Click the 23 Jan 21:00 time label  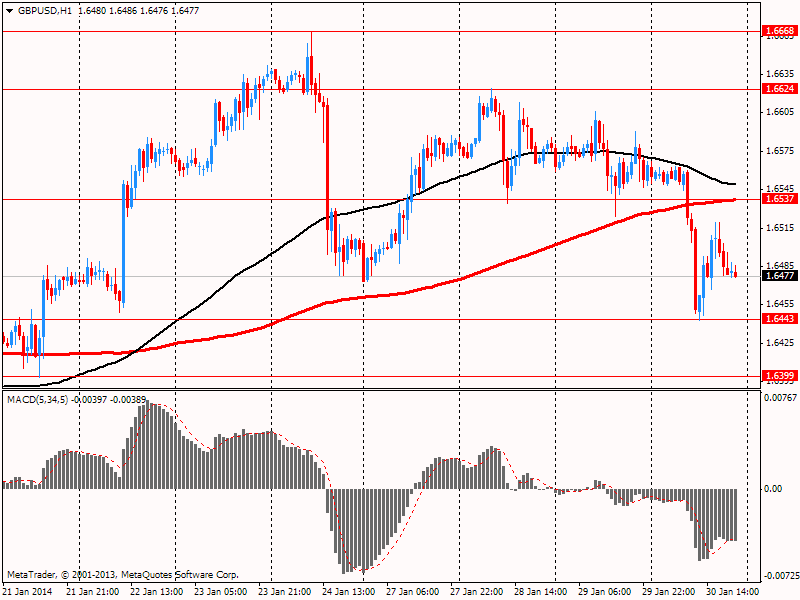pos(285,592)
